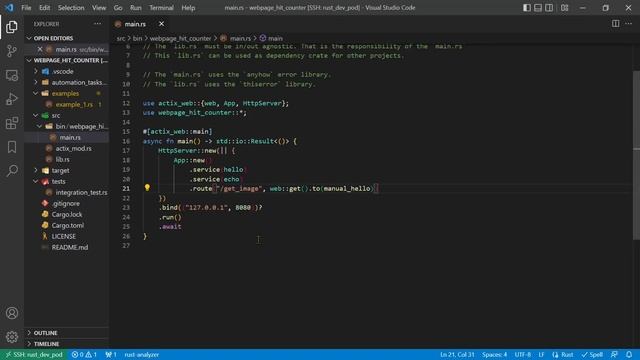Open the Manage gear settings icon
Screen dimensions: 640x360
tap(12, 337)
